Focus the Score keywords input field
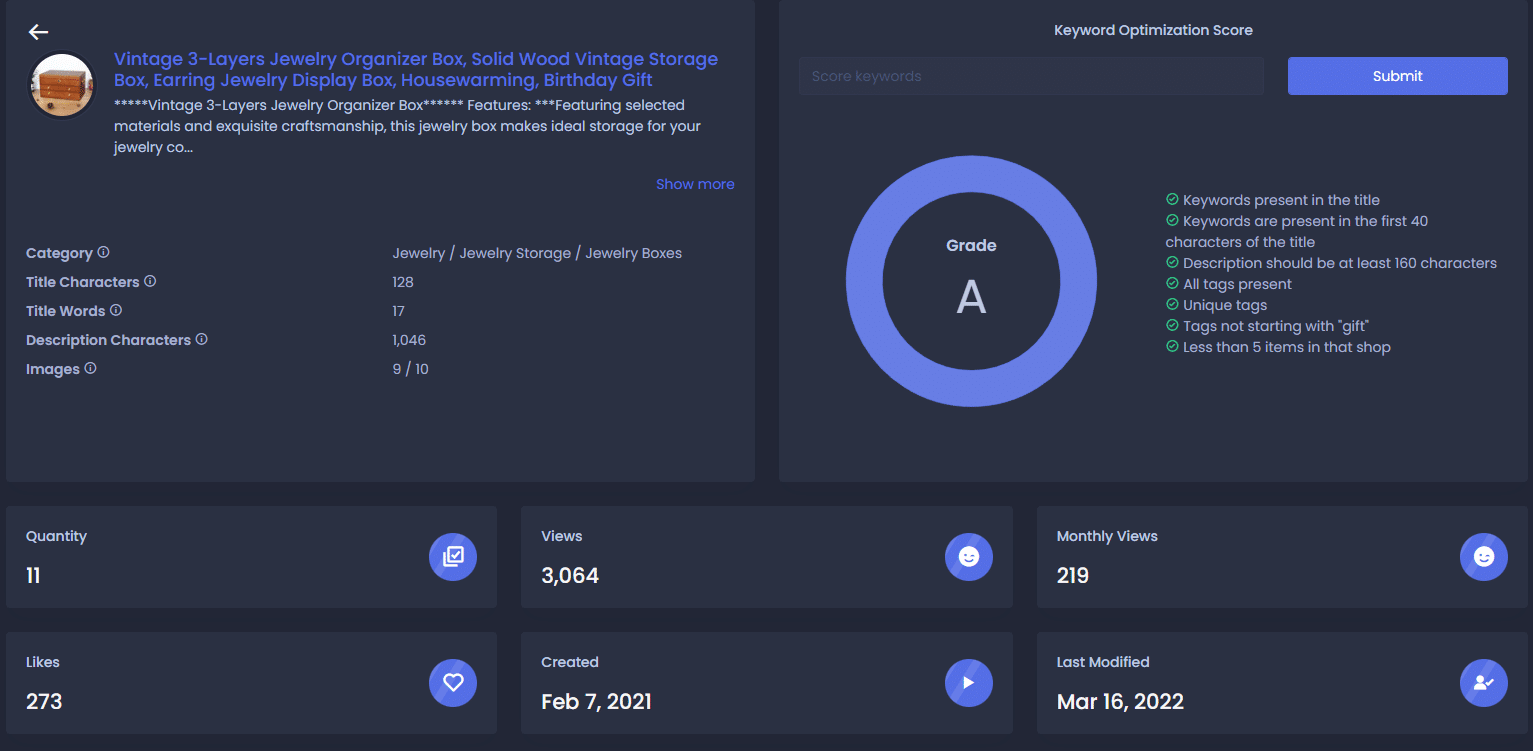1533x751 pixels. click(x=1031, y=76)
